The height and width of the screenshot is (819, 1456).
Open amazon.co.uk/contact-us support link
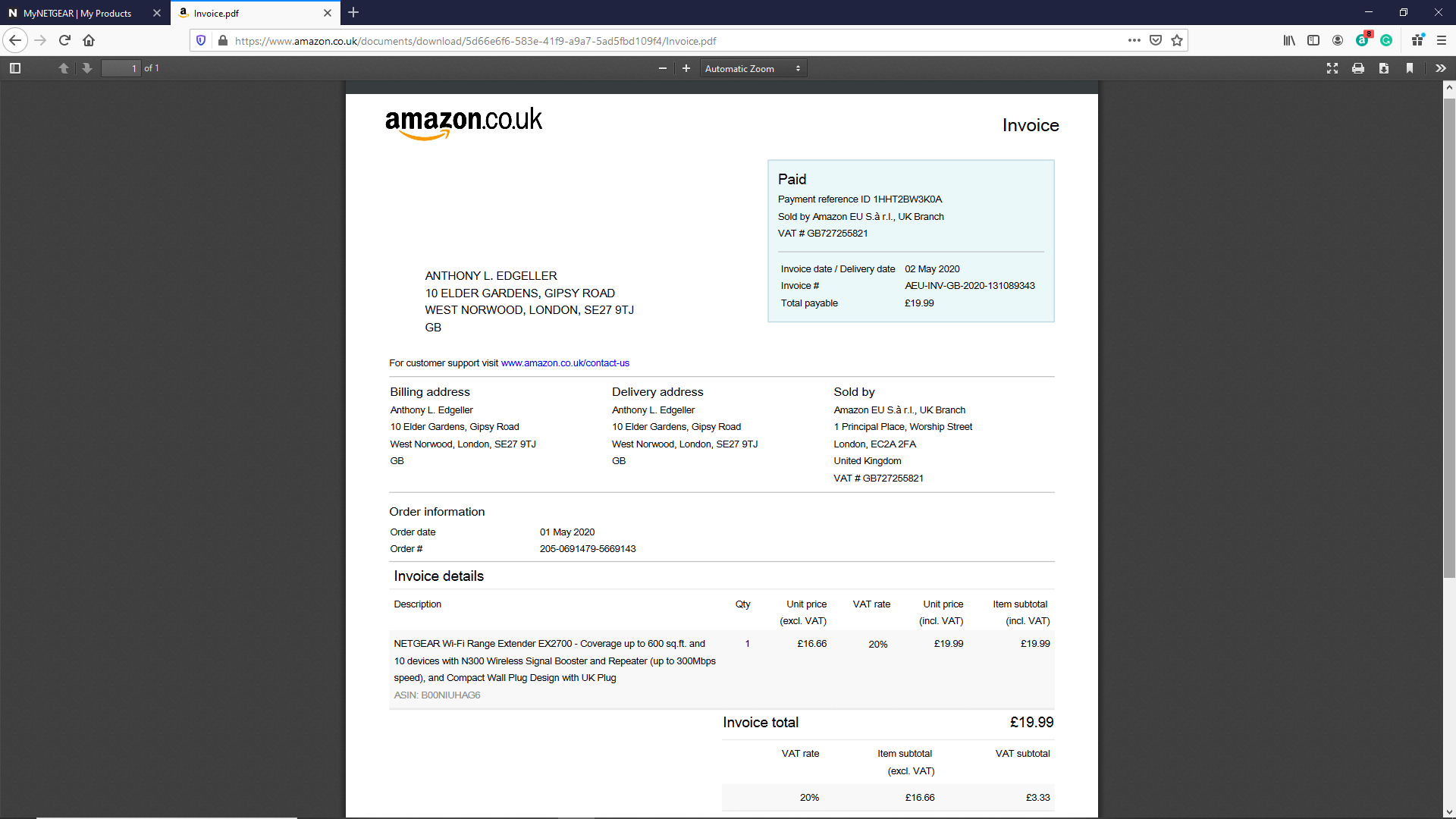tap(565, 363)
